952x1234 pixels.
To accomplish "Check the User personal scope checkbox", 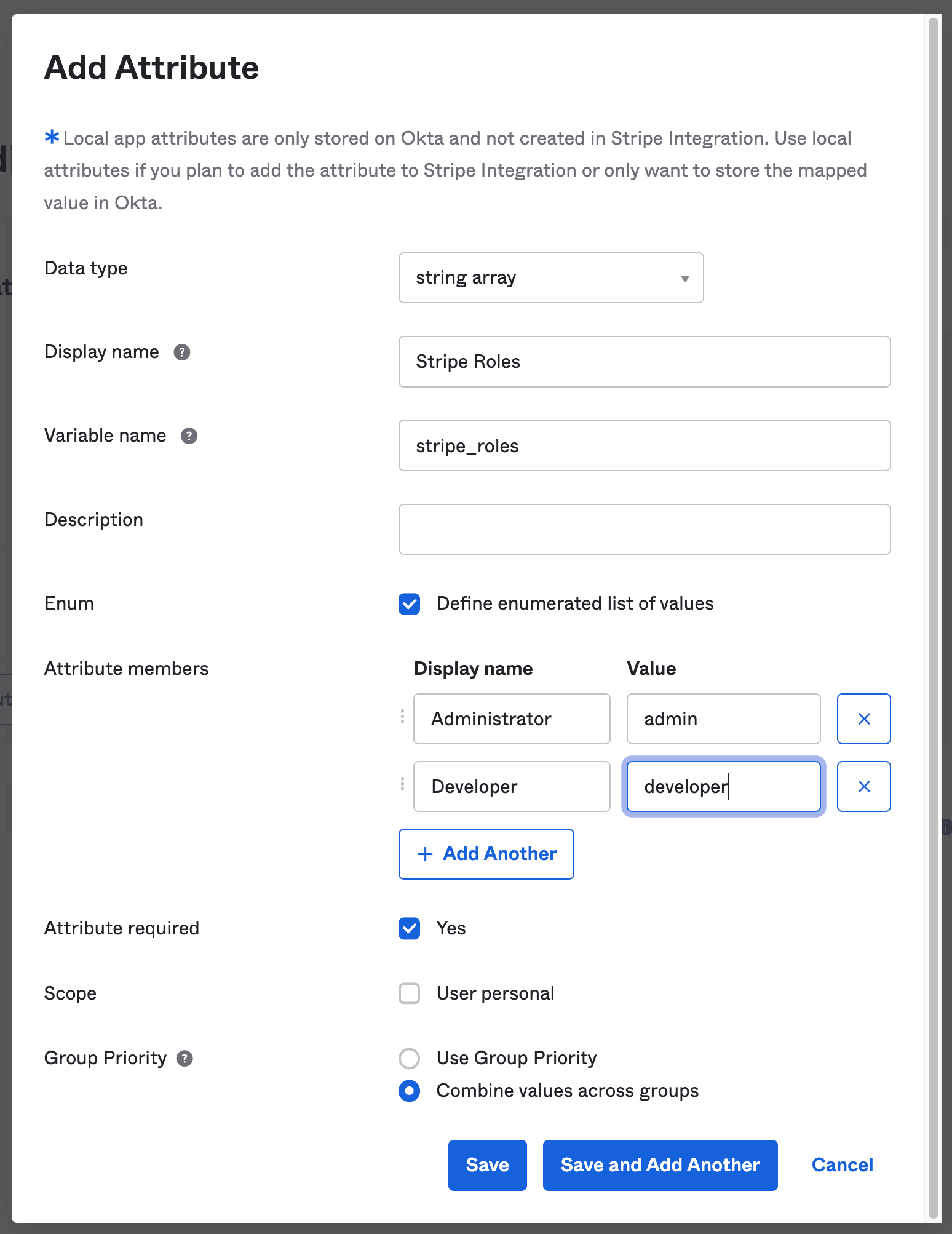I will [x=410, y=993].
